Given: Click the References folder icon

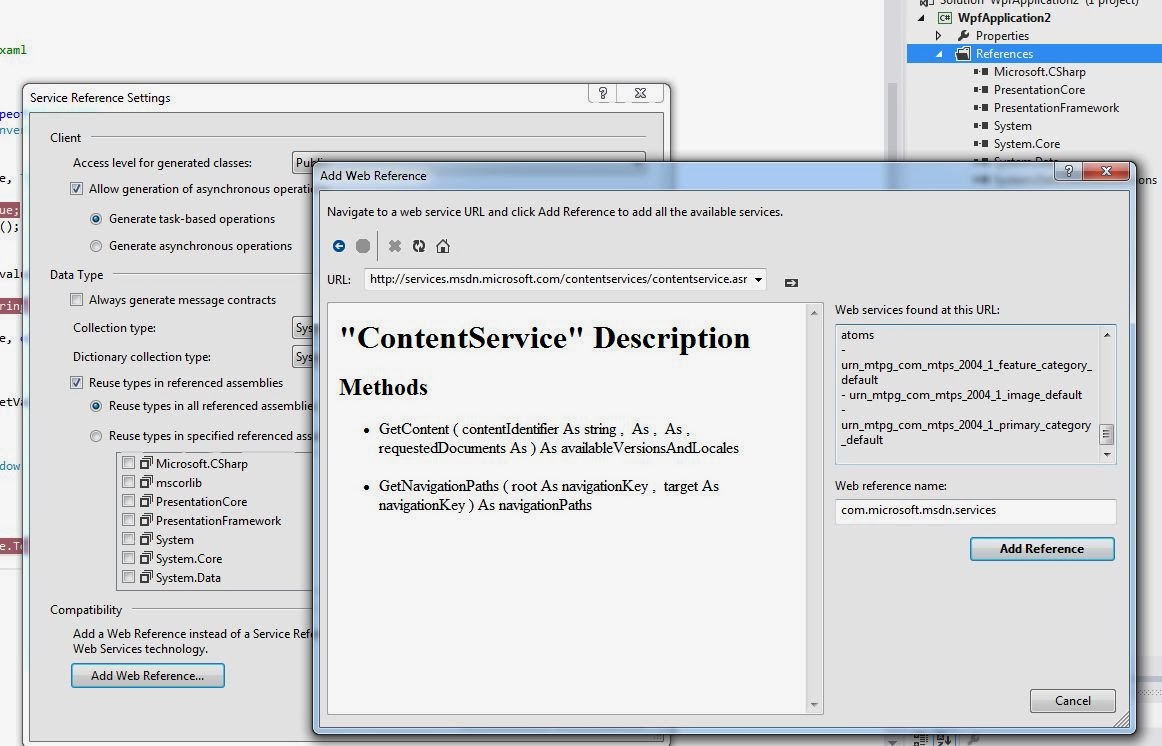Looking at the screenshot, I should tap(963, 53).
